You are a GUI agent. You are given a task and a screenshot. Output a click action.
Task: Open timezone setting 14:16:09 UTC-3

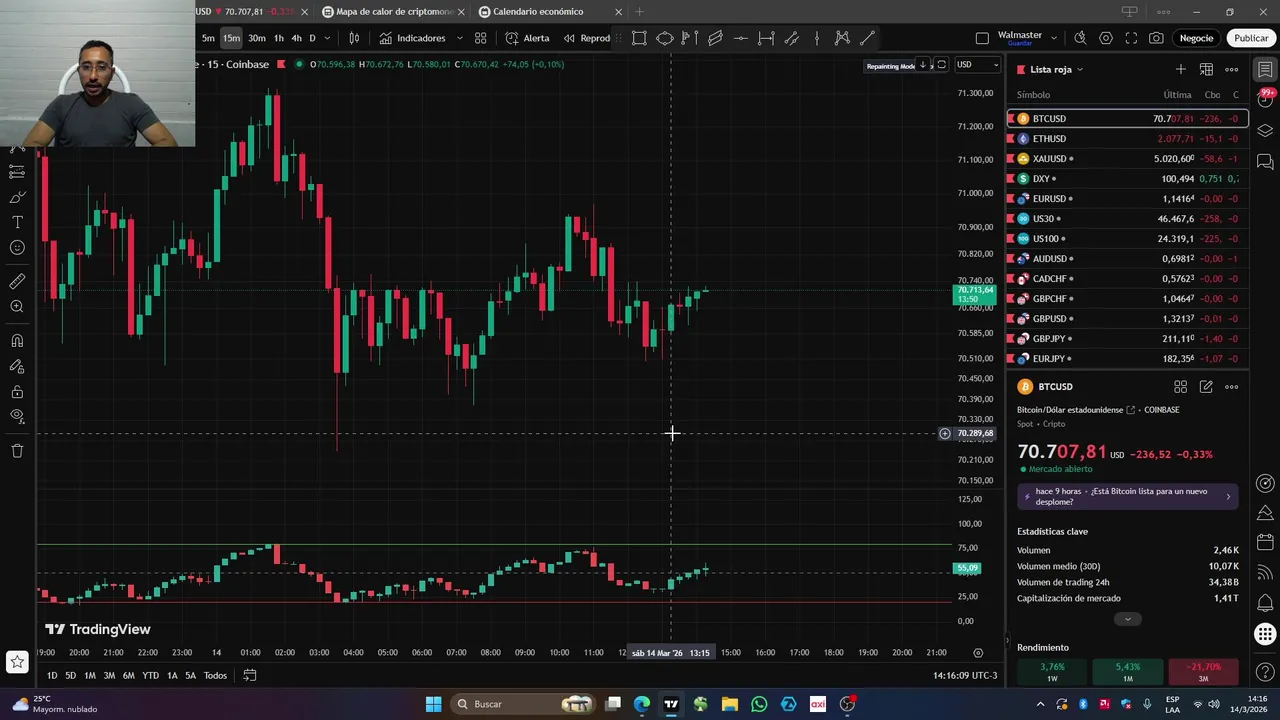point(965,676)
